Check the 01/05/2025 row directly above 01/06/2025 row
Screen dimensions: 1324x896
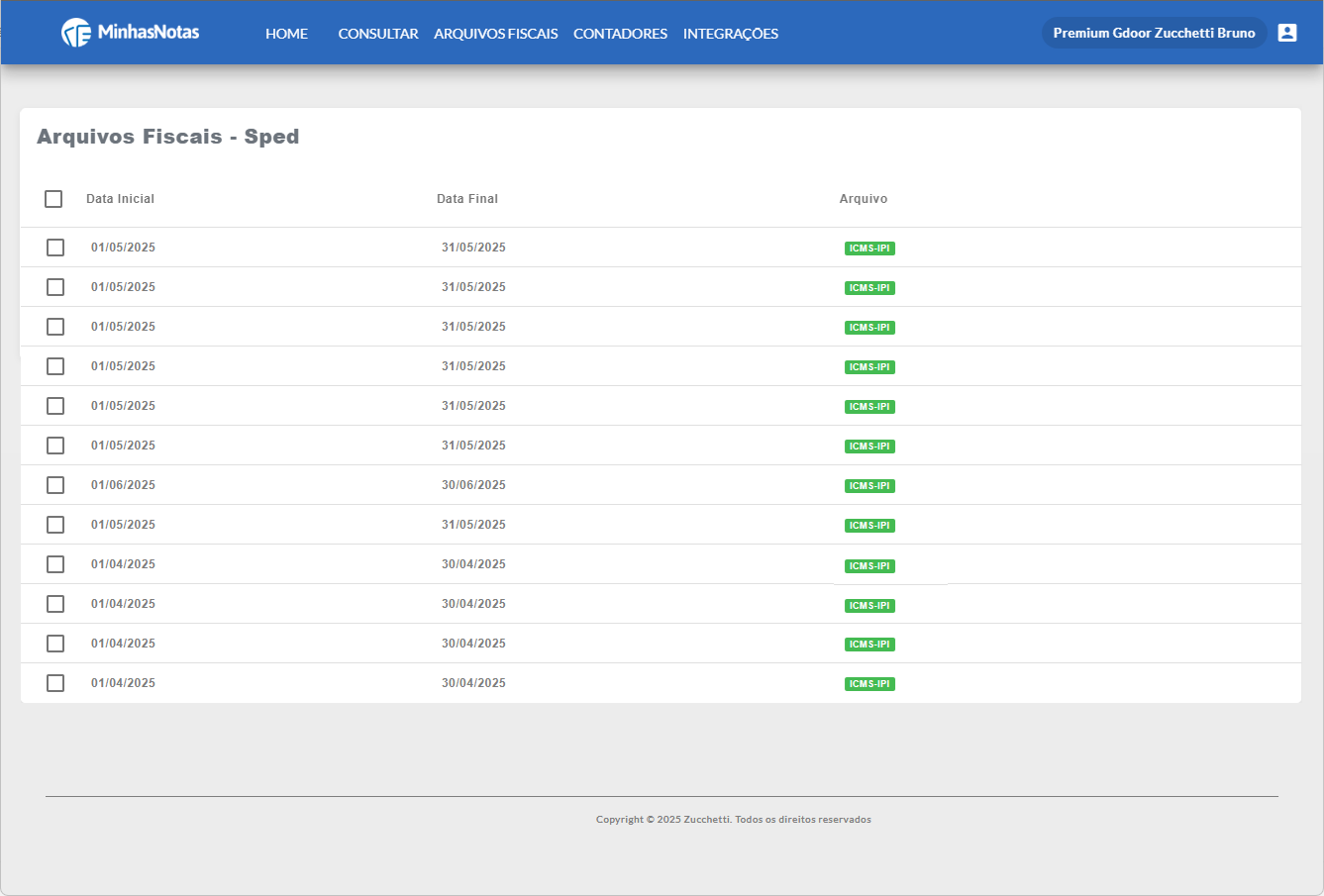(x=55, y=446)
